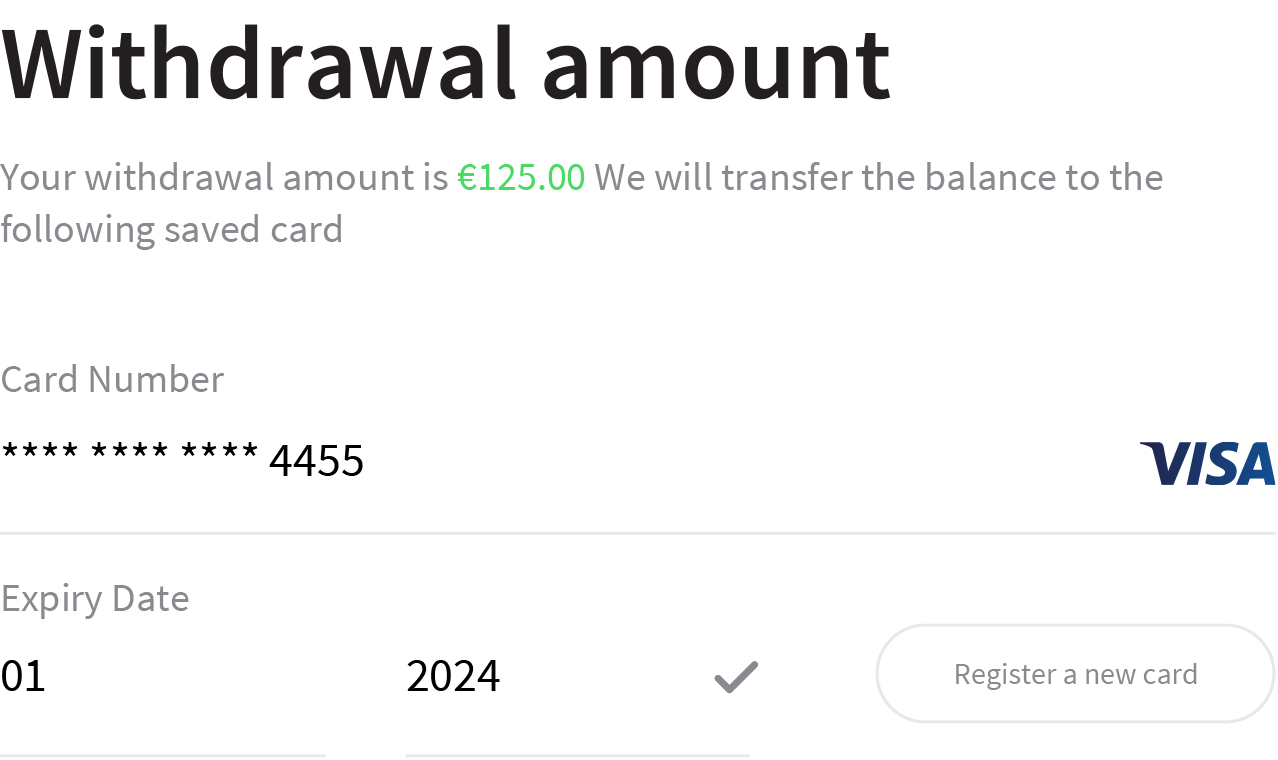The height and width of the screenshot is (760, 1278).
Task: Click the divider line below the card number
Action: [x=638, y=534]
